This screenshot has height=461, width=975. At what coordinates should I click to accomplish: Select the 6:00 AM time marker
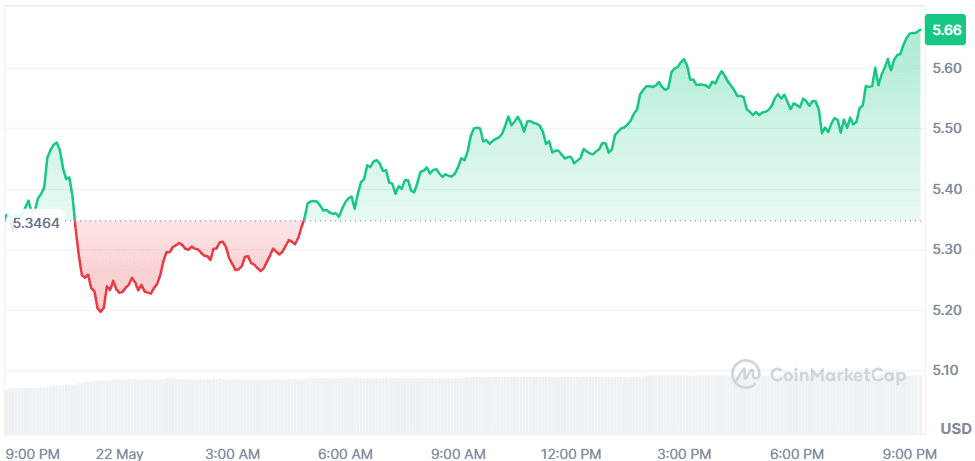348,453
